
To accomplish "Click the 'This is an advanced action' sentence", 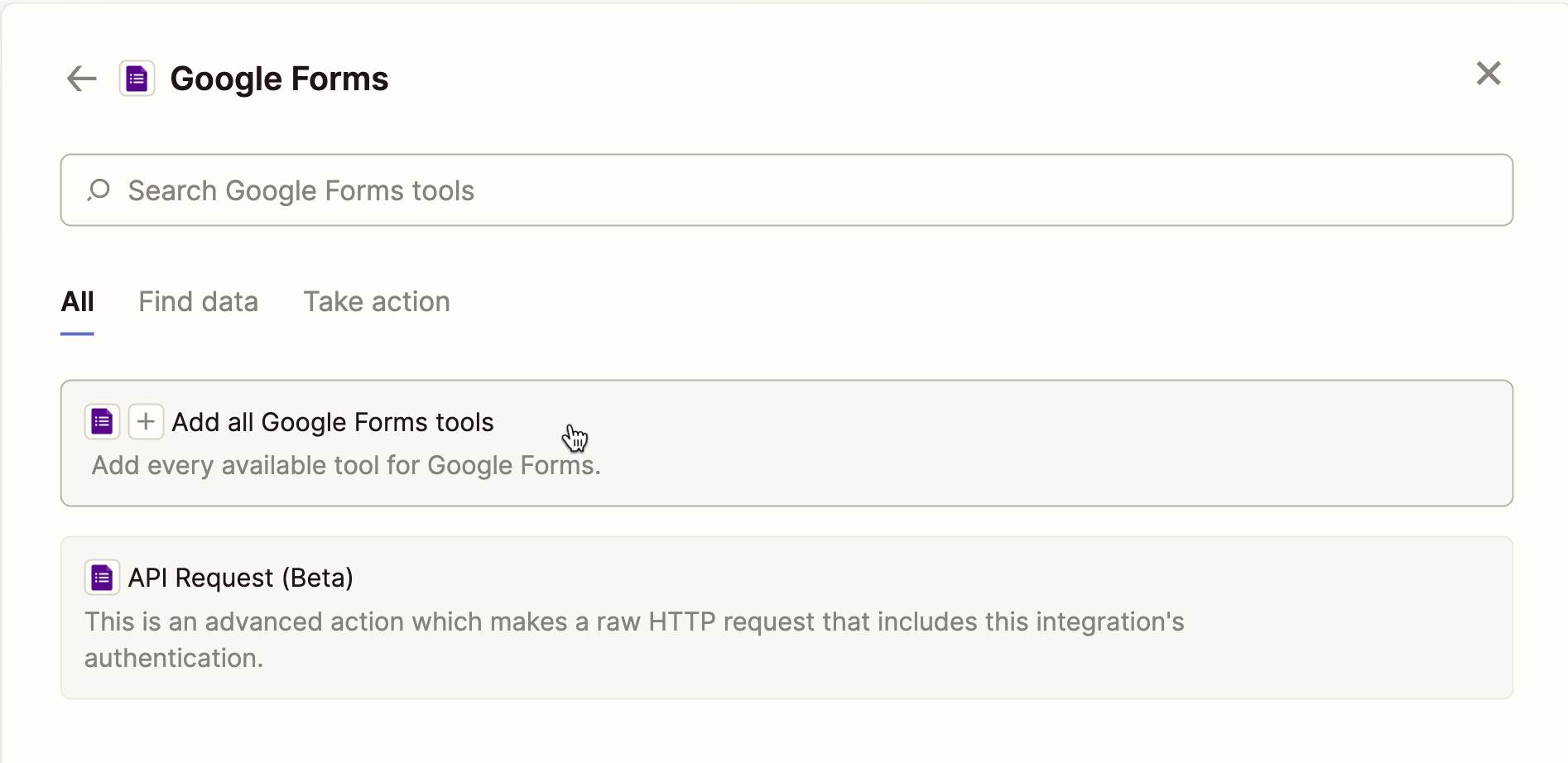I will [633, 622].
